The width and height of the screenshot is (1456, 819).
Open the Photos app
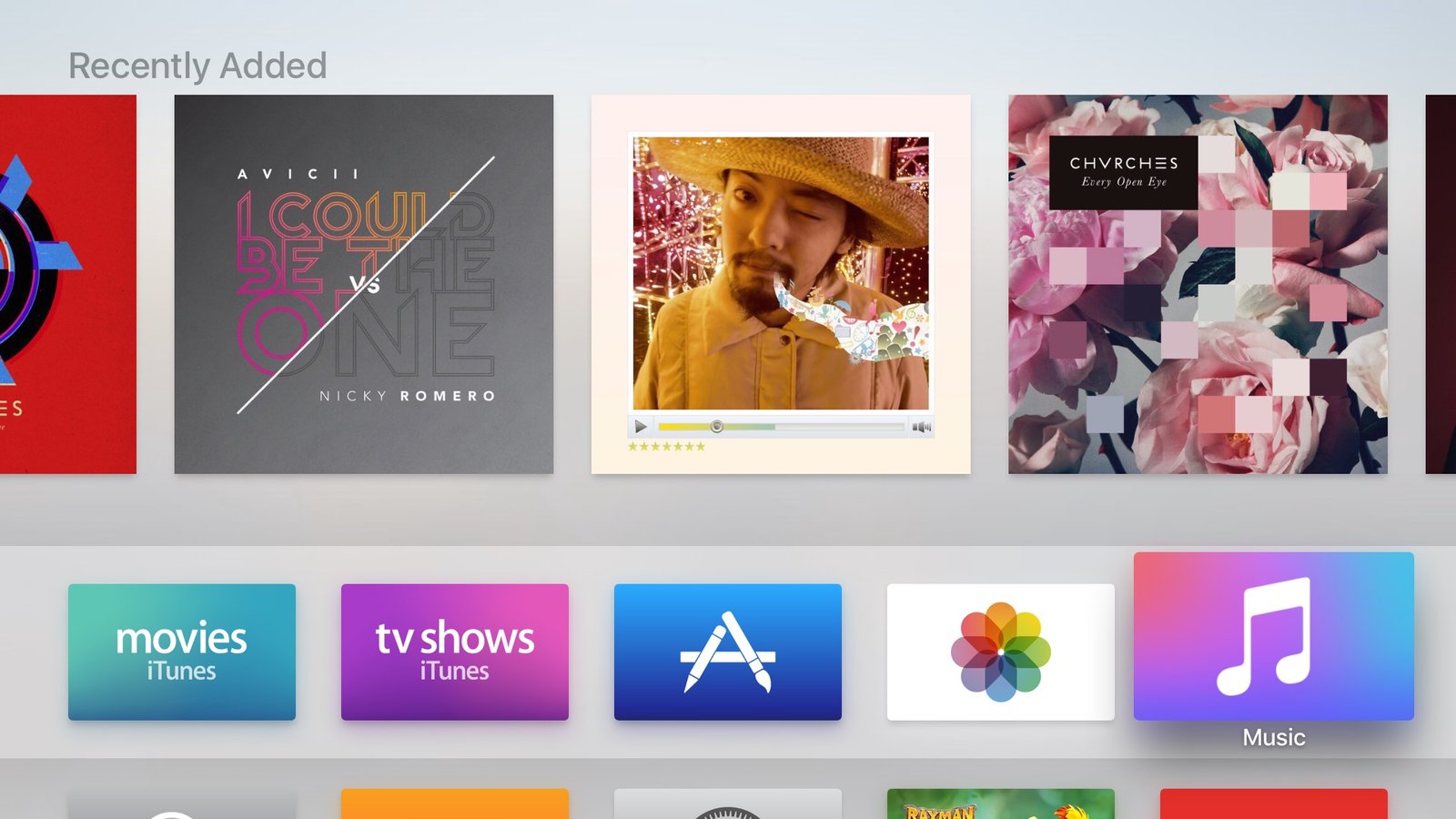tap(1001, 652)
